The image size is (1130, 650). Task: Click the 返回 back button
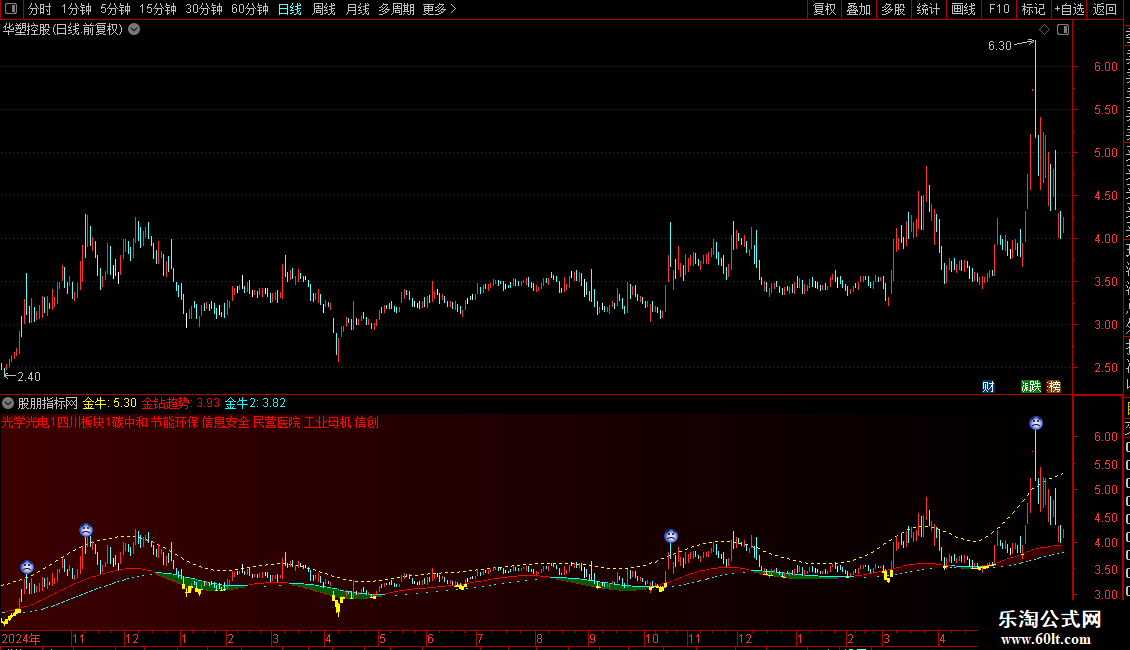click(x=1105, y=9)
